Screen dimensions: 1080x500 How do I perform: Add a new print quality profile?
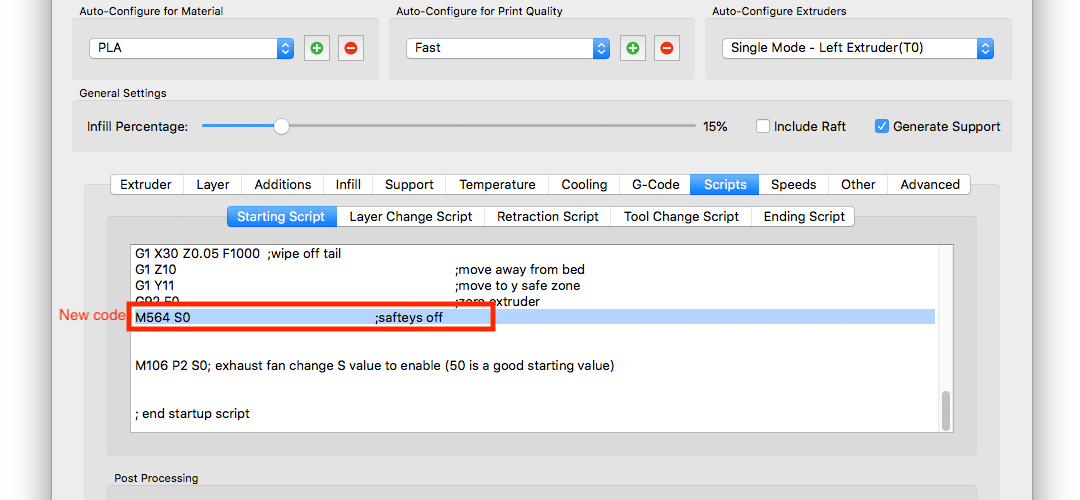point(633,48)
